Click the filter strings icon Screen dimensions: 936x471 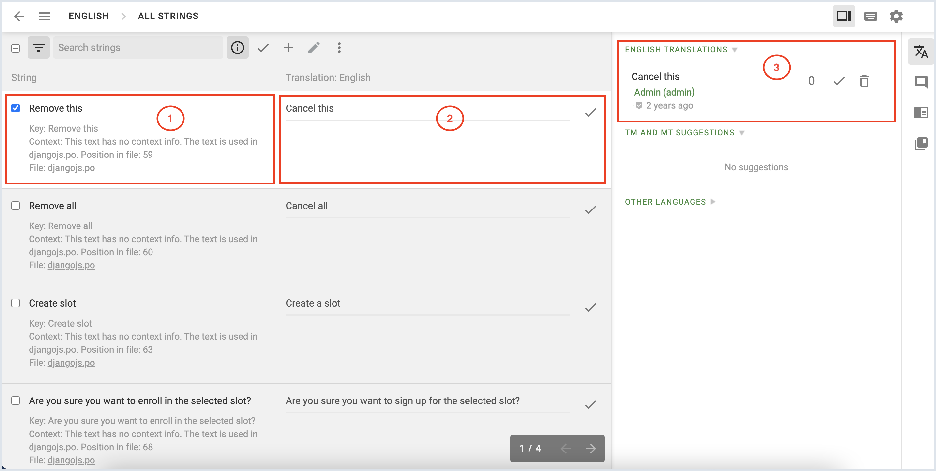(39, 48)
